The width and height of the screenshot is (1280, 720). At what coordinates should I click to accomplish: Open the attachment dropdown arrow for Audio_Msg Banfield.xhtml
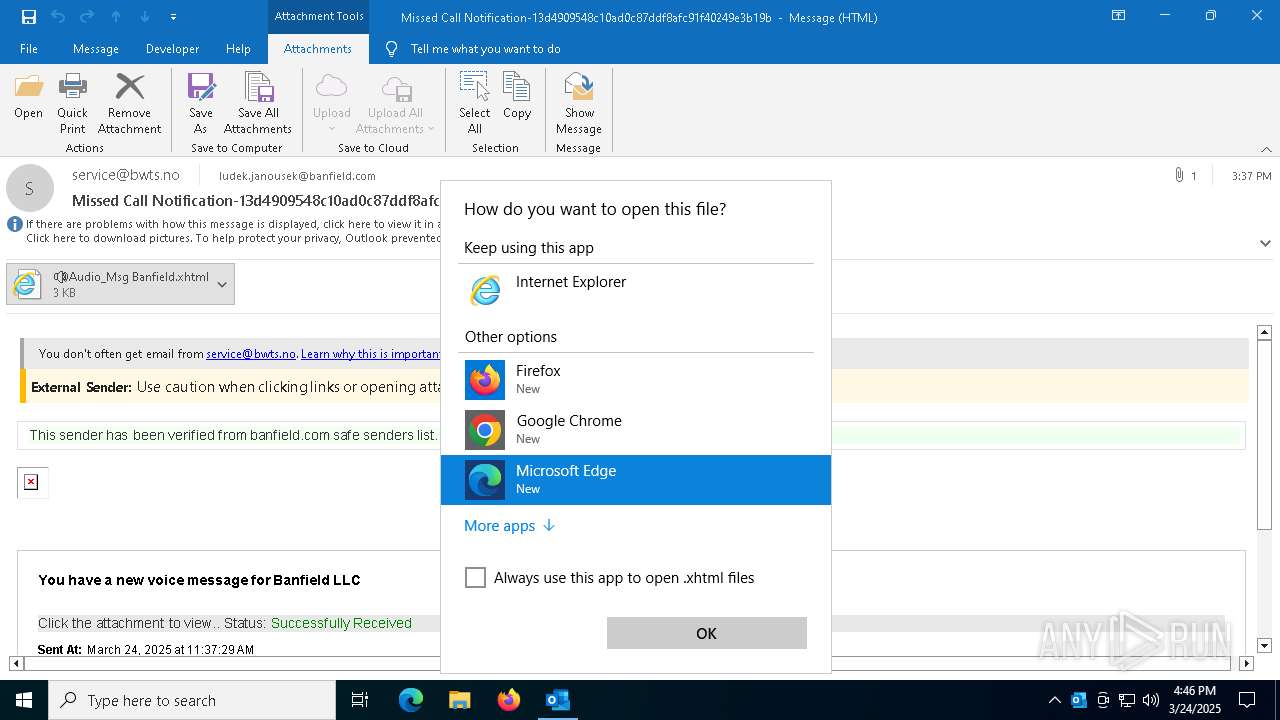click(x=222, y=284)
